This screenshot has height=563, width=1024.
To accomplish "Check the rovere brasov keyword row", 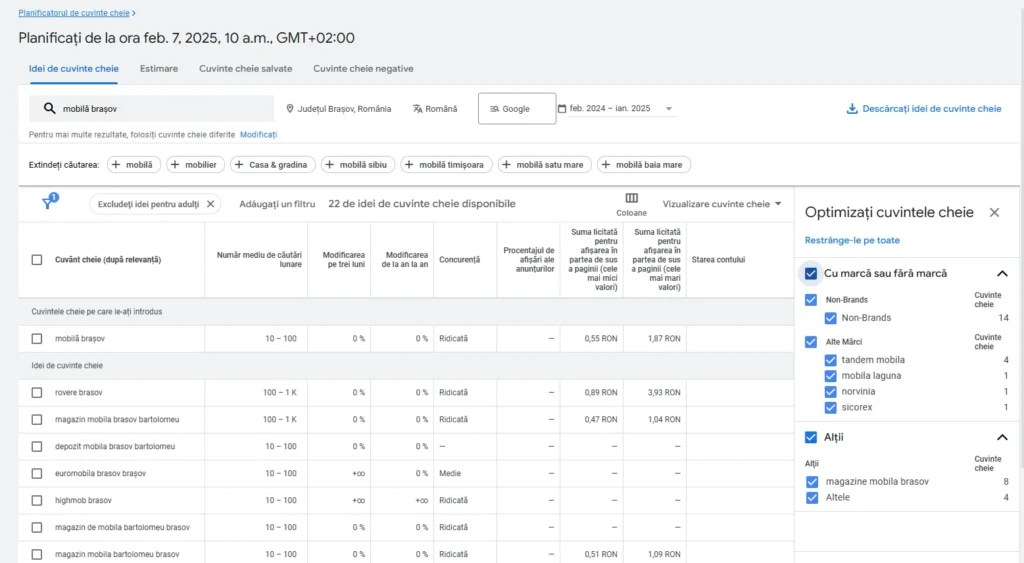I will coord(37,393).
